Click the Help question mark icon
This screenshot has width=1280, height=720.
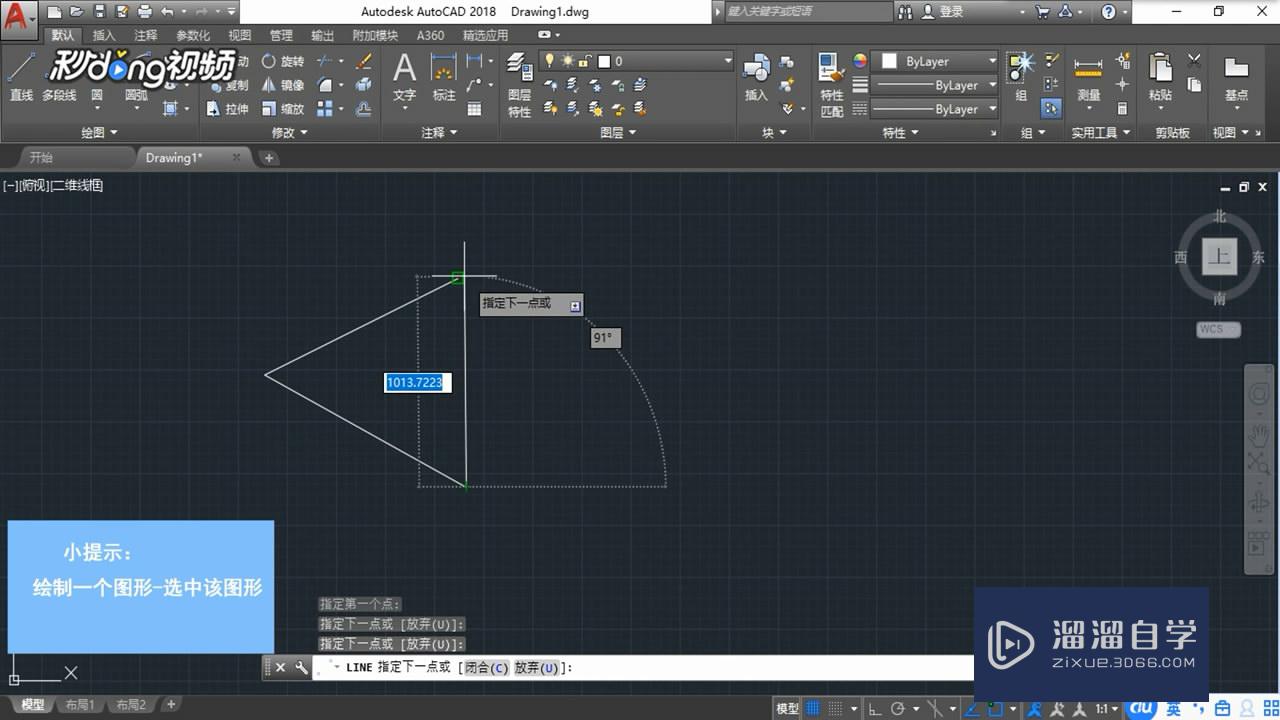[x=1108, y=12]
